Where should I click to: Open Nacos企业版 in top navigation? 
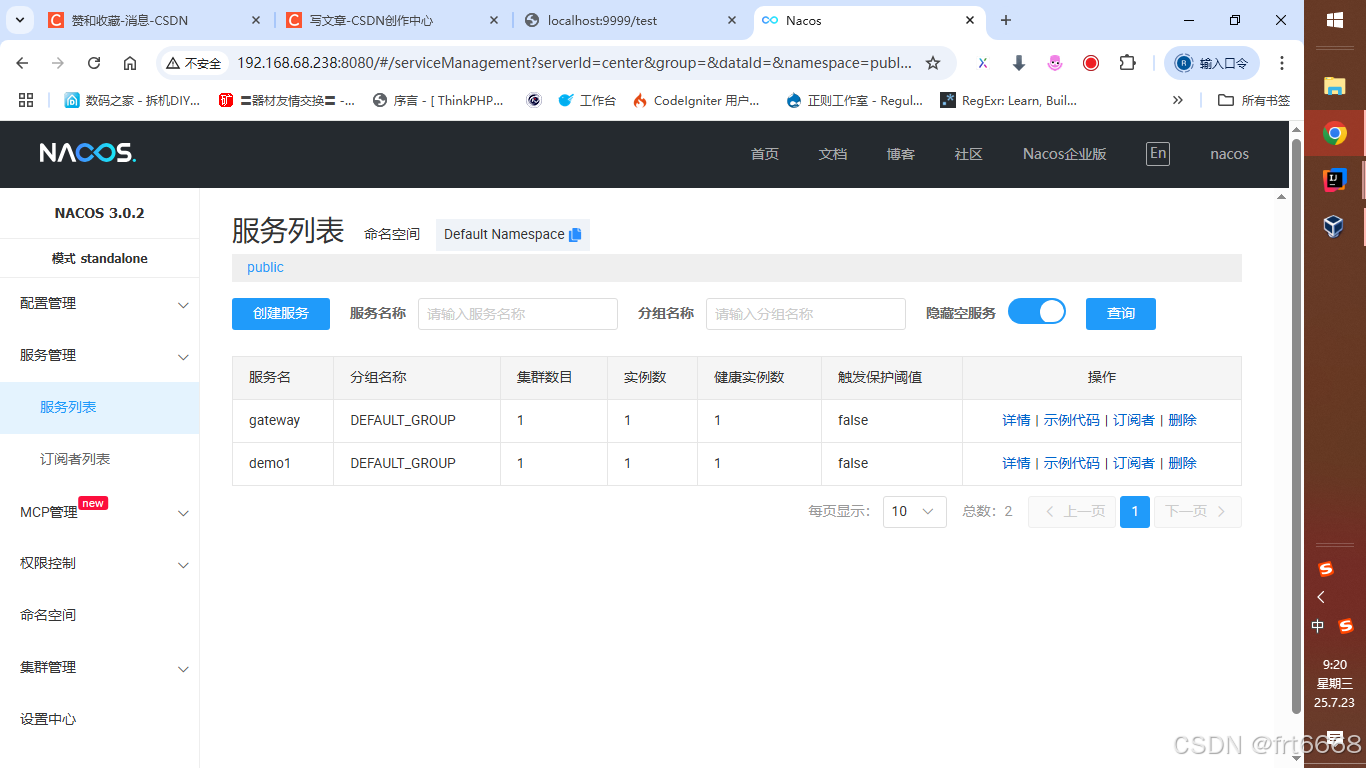1064,154
